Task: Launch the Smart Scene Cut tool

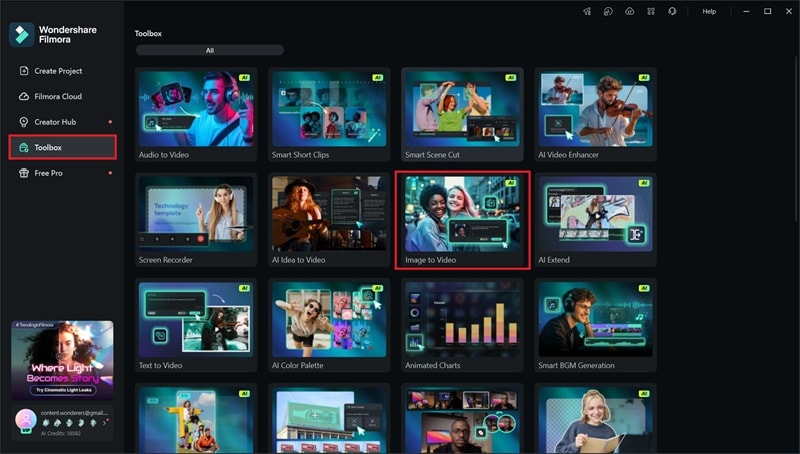Action: pos(462,115)
